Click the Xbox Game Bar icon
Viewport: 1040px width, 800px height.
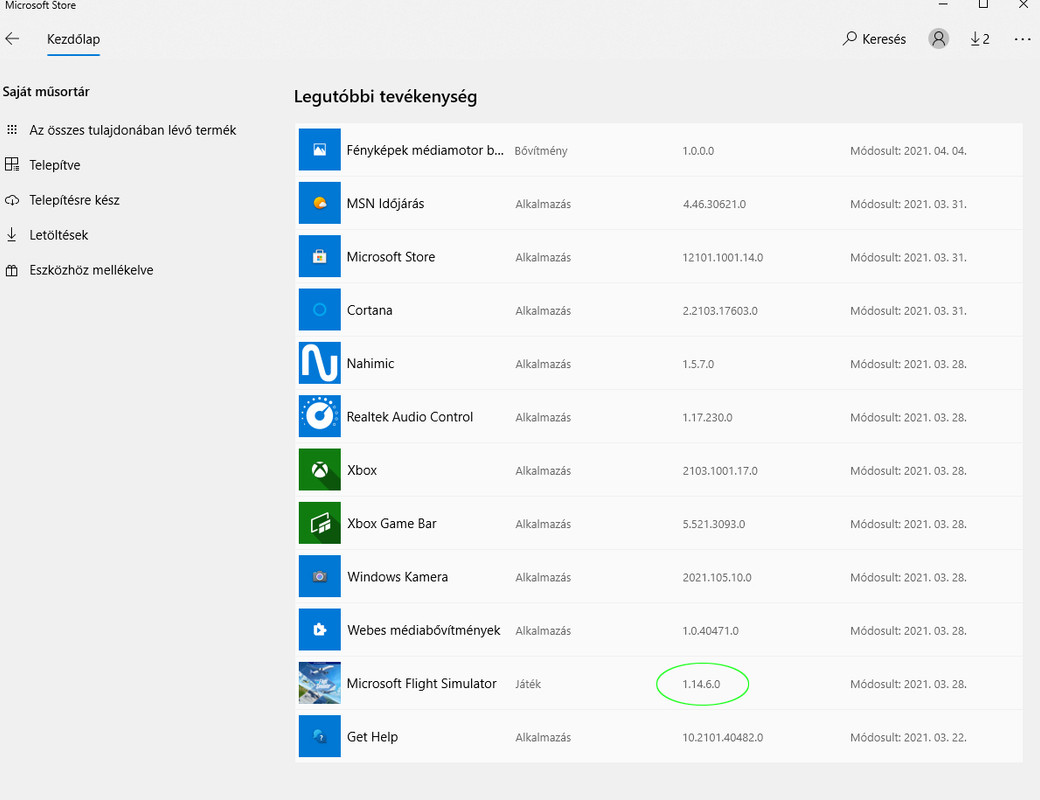click(320, 523)
